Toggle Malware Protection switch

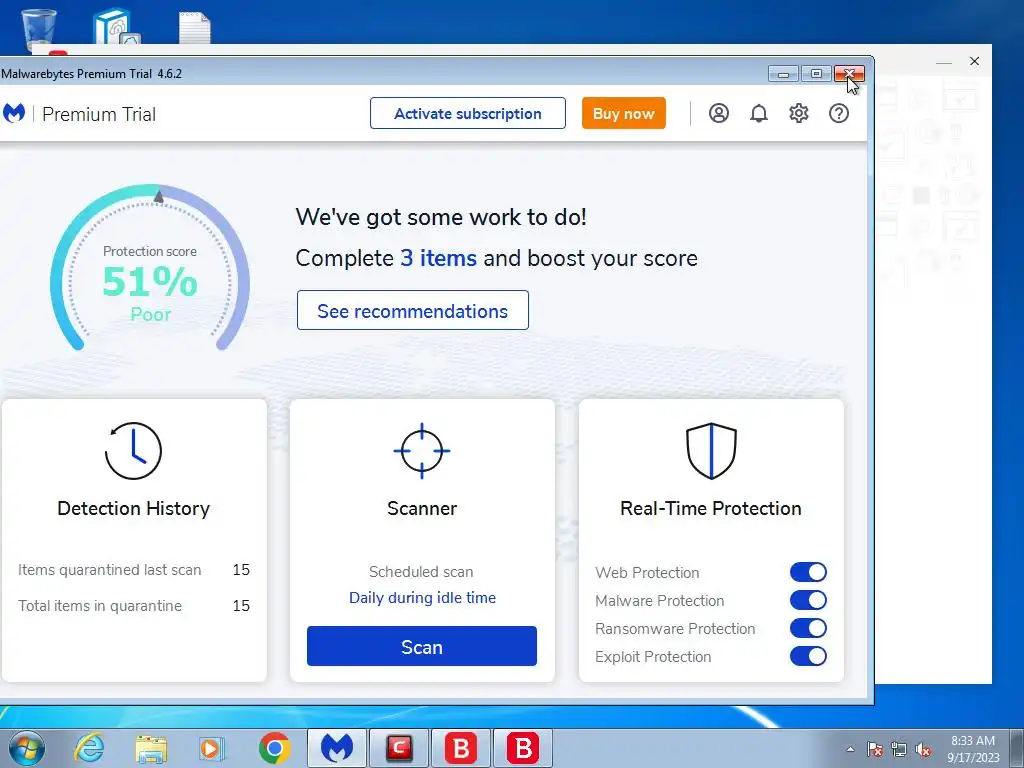click(x=808, y=600)
